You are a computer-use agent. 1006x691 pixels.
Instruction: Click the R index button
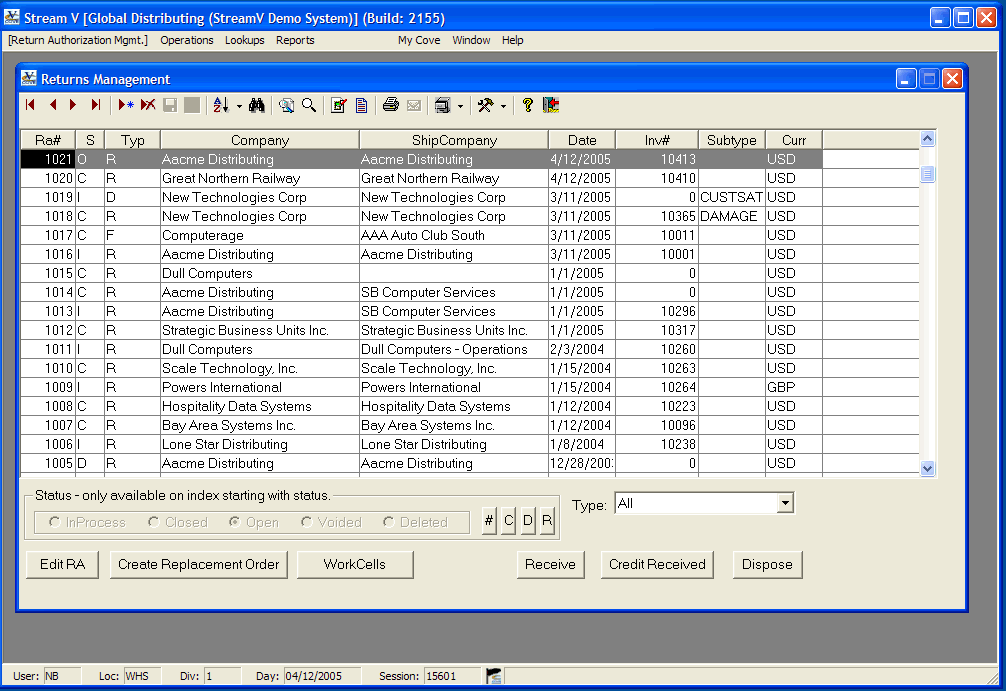pos(547,520)
